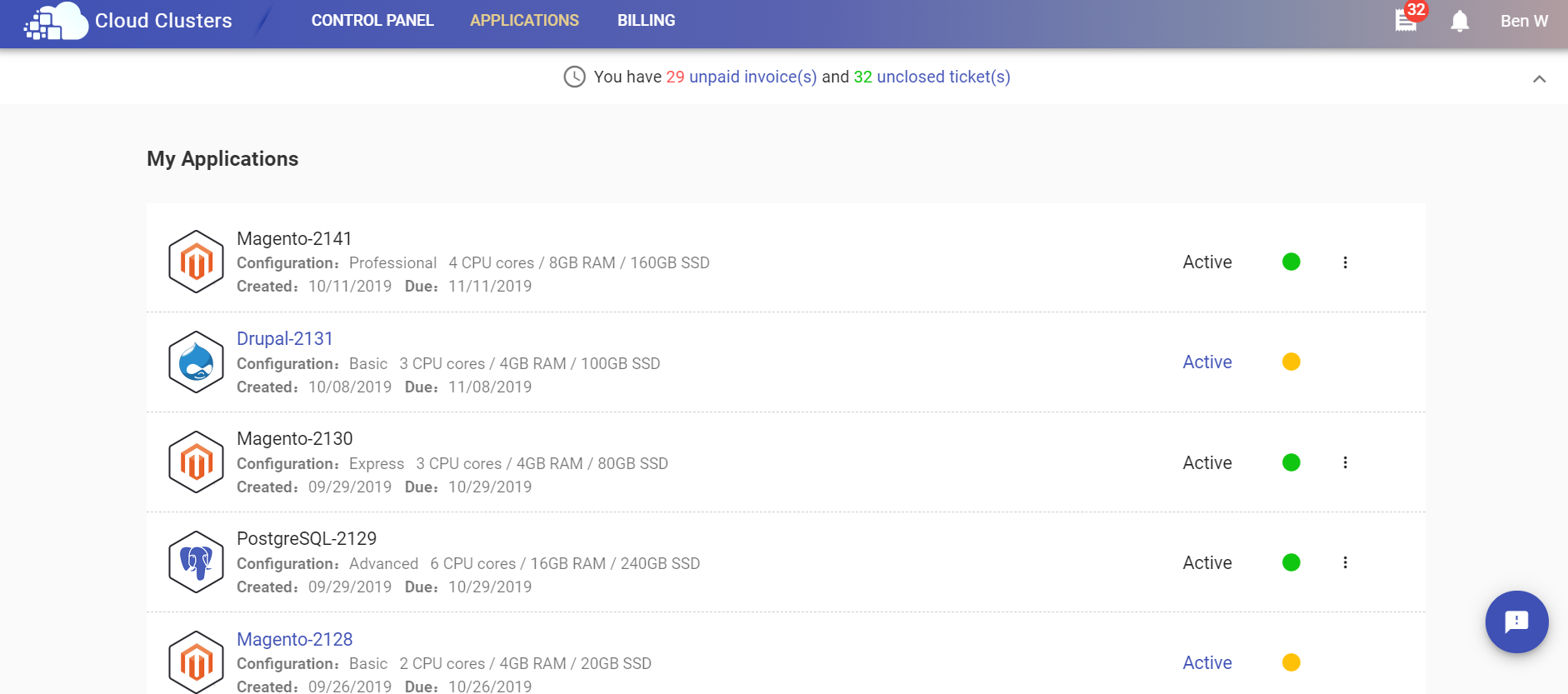Click the 3 CPU cores / 4GB RAM / 100GB SSD text

tap(530, 363)
